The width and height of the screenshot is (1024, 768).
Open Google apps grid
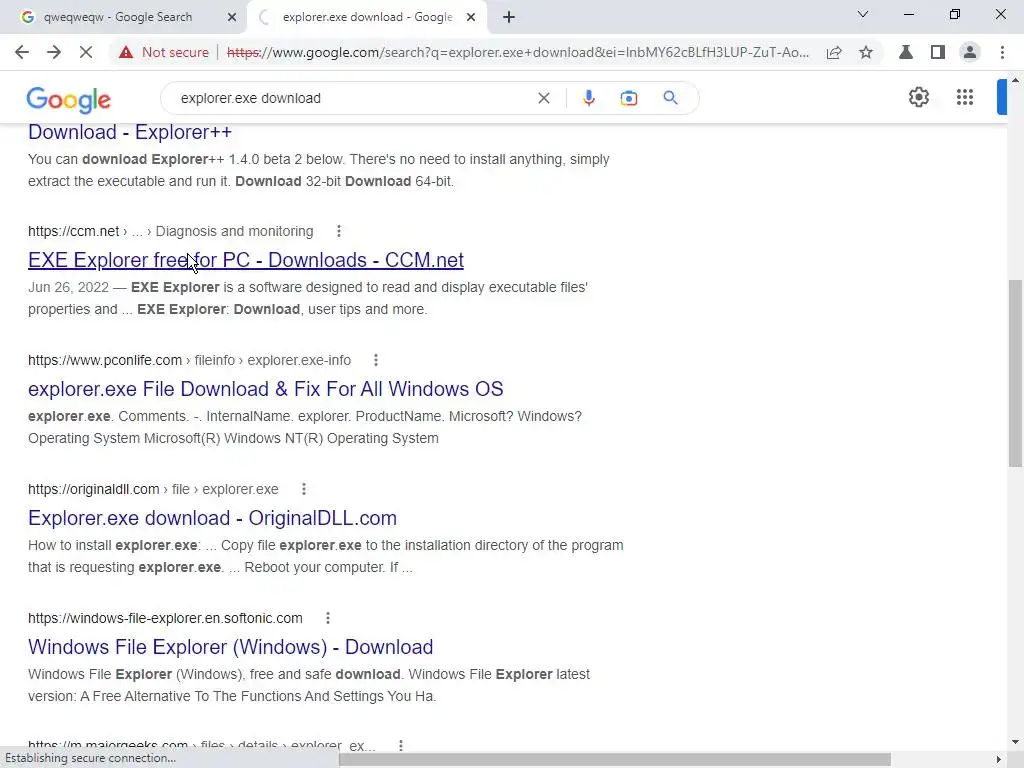[x=965, y=97]
